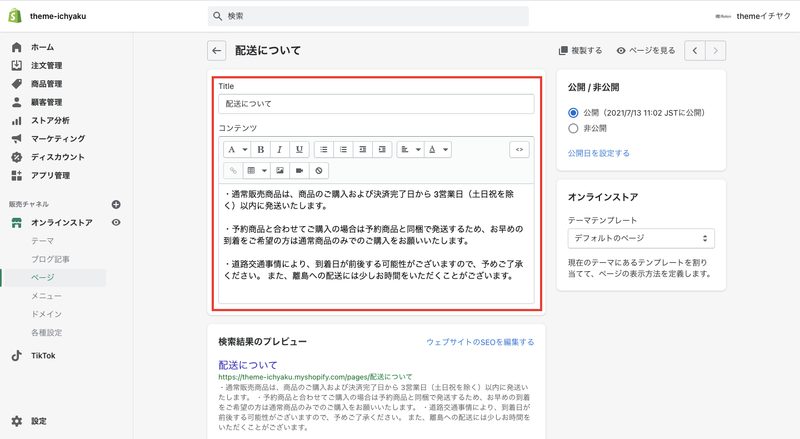800x439 pixels.
Task: Click the TikTok channel icon
Action: (x=17, y=355)
